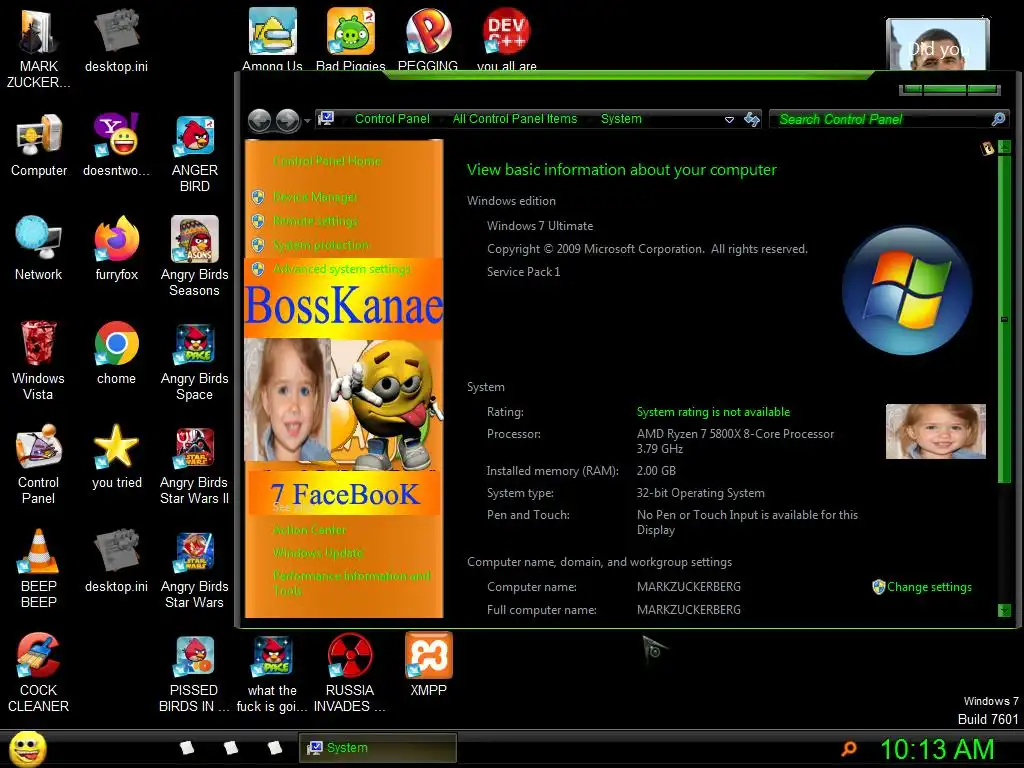1024x768 pixels.
Task: Click the Back navigation arrow
Action: point(260,120)
